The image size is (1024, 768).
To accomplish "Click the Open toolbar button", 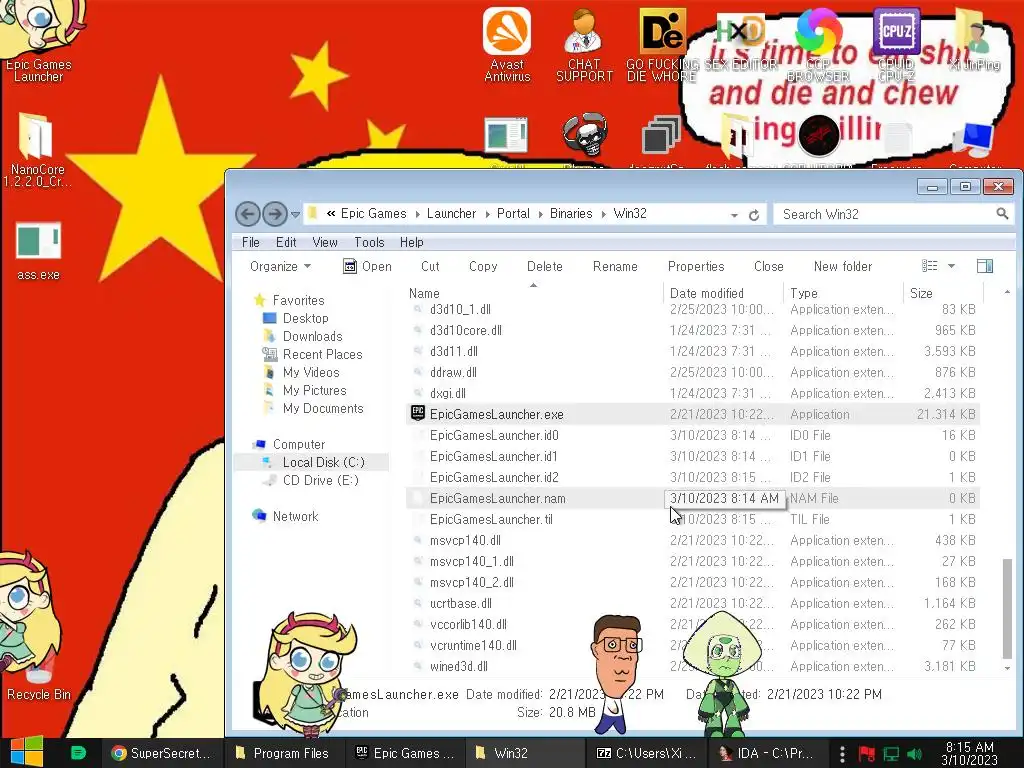I will [368, 266].
